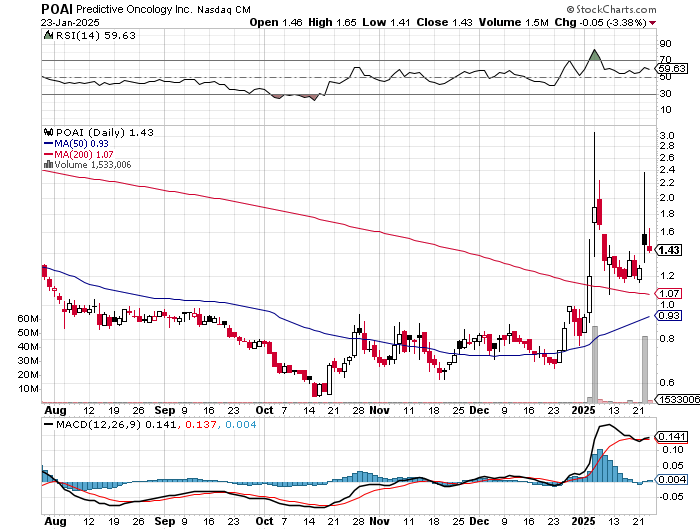Click the red down arrow after Chg percentage
Screen dimensions: 700x530
tap(653, 23)
